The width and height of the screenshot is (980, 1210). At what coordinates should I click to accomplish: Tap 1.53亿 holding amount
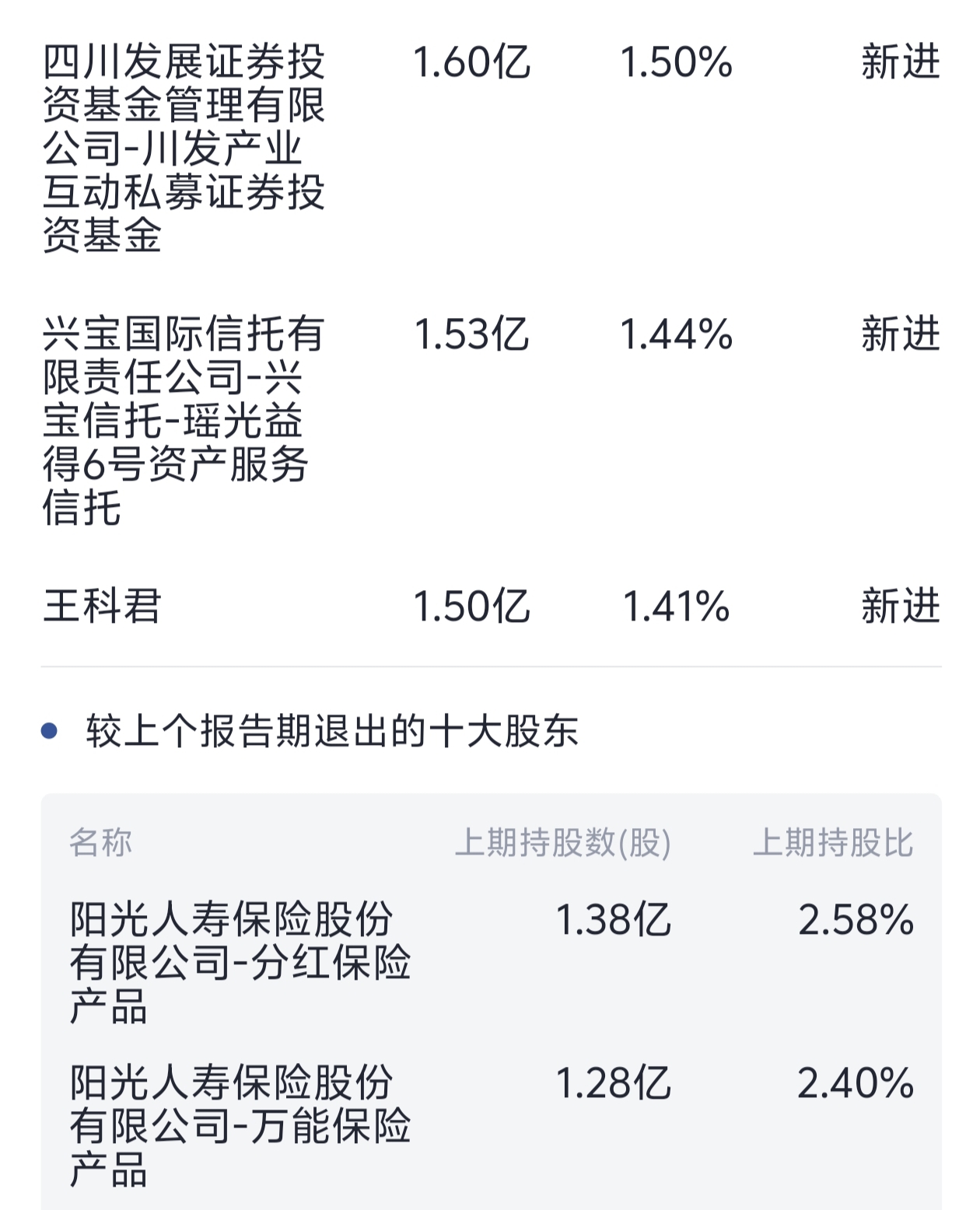tap(471, 334)
